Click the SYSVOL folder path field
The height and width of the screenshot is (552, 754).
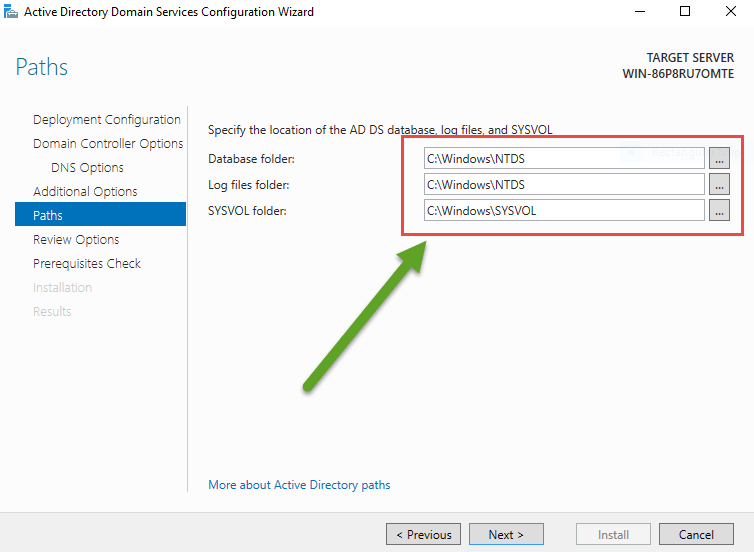[564, 210]
